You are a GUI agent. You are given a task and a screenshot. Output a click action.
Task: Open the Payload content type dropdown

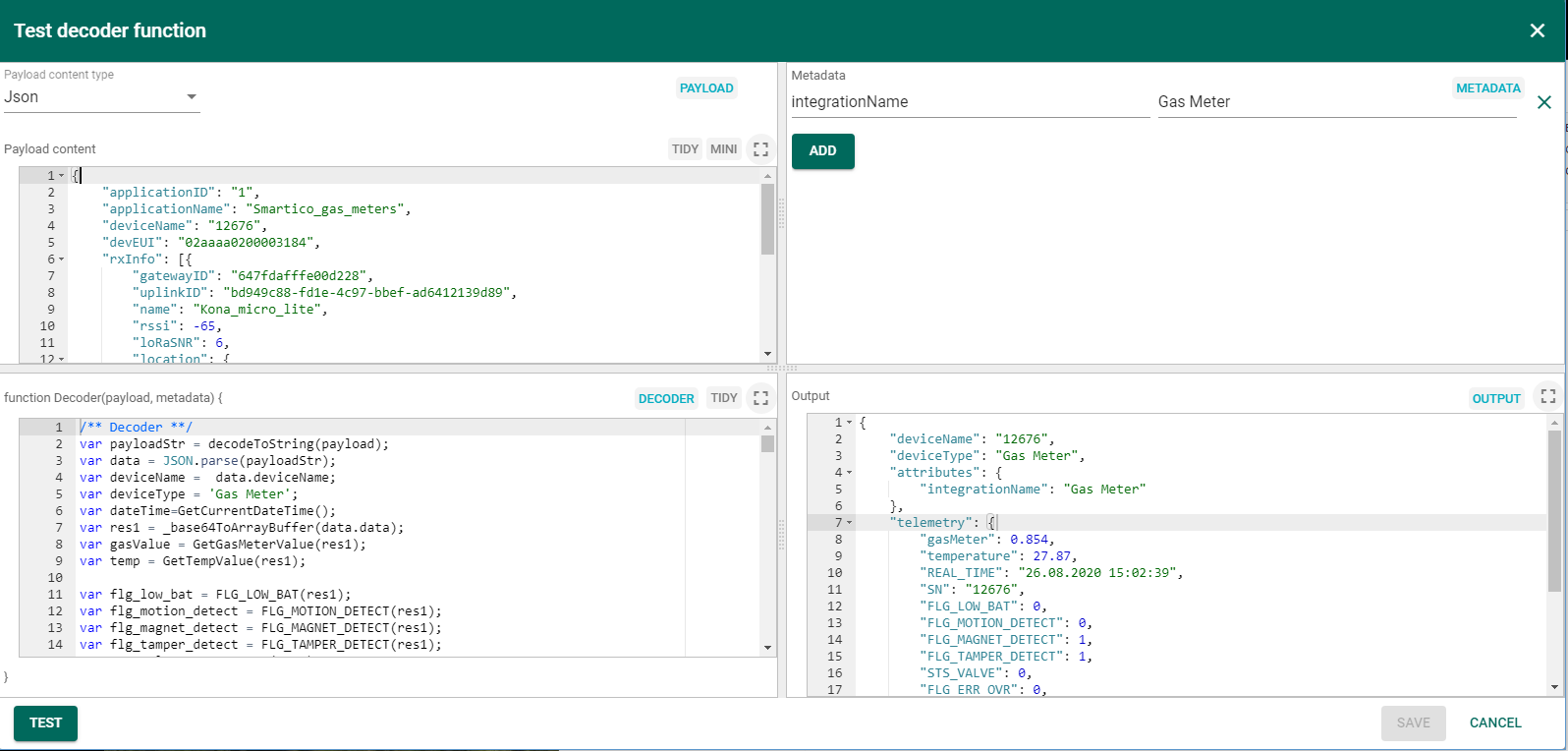coord(101,97)
